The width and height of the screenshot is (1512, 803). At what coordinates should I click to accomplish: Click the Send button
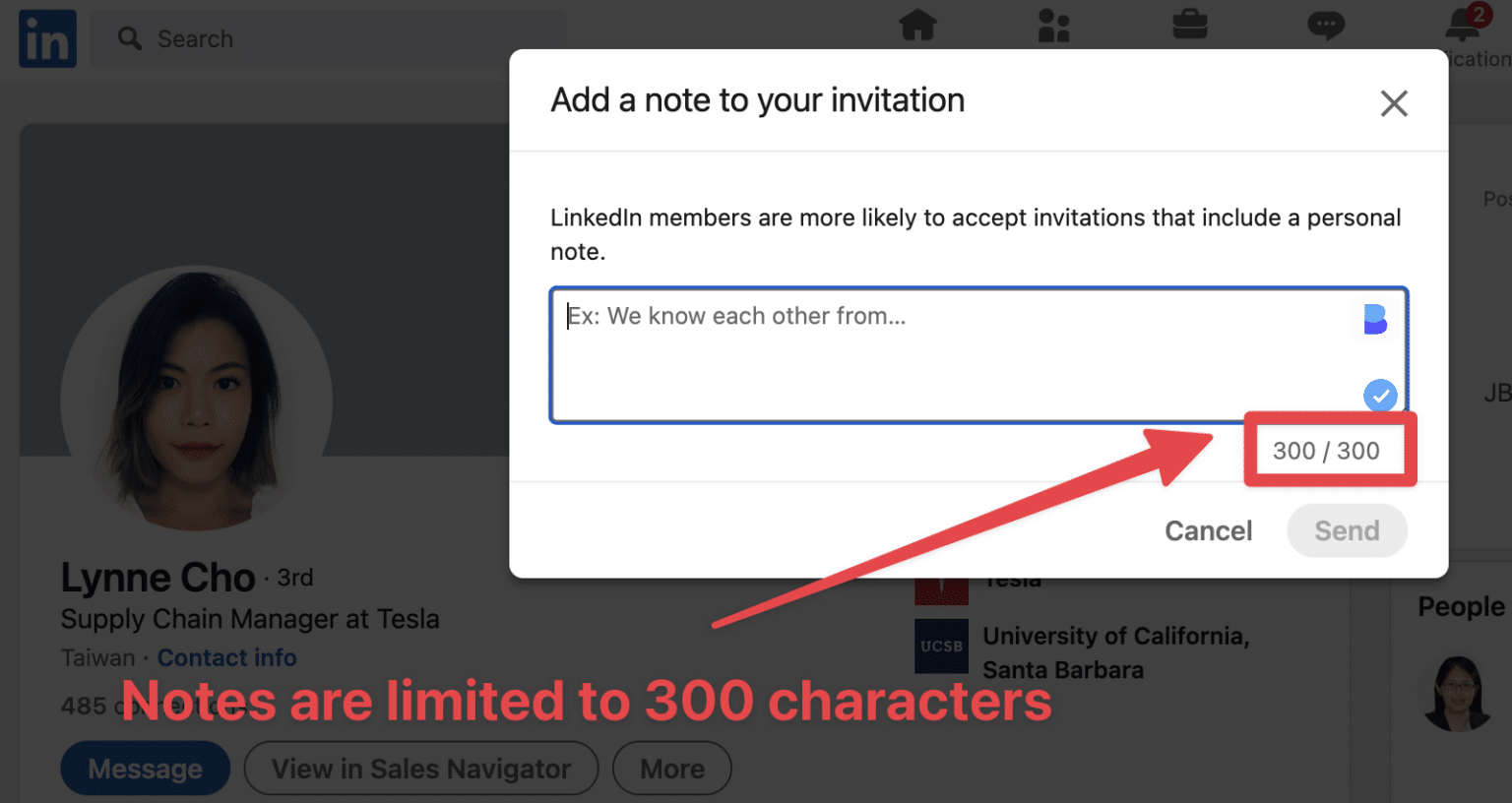tap(1346, 530)
